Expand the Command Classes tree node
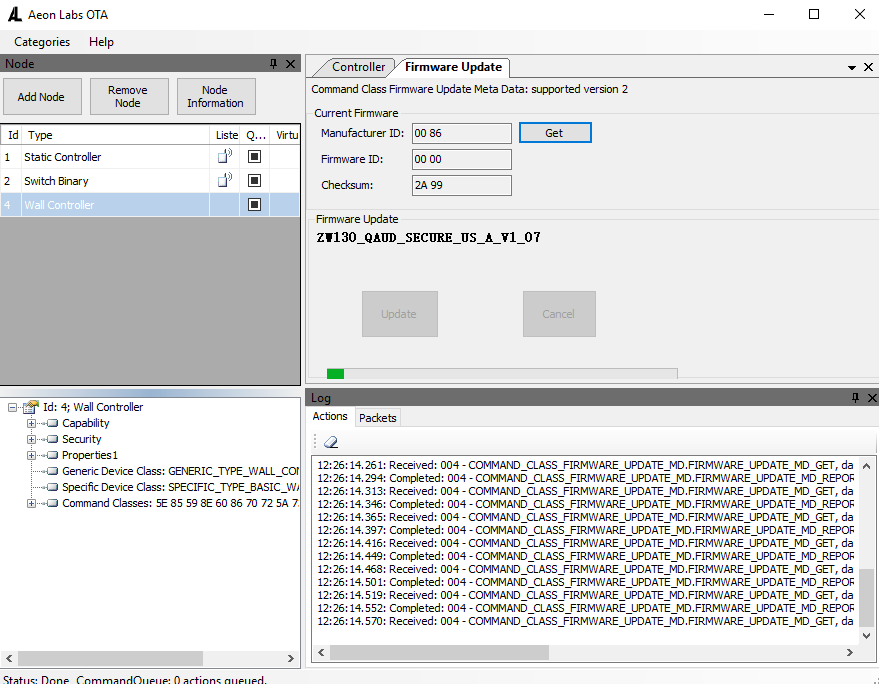This screenshot has width=879, height=684. 31,503
